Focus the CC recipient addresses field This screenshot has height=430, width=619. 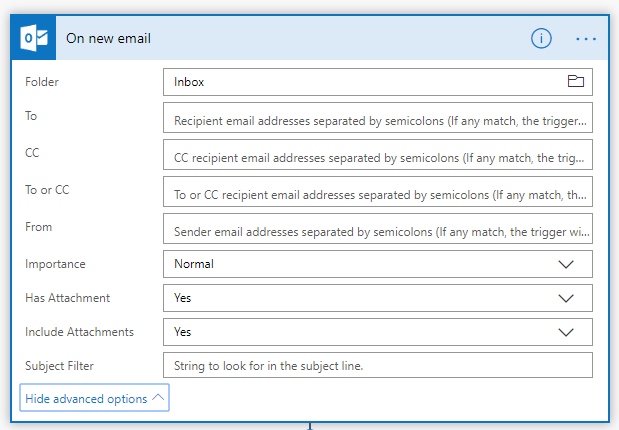[x=378, y=157]
